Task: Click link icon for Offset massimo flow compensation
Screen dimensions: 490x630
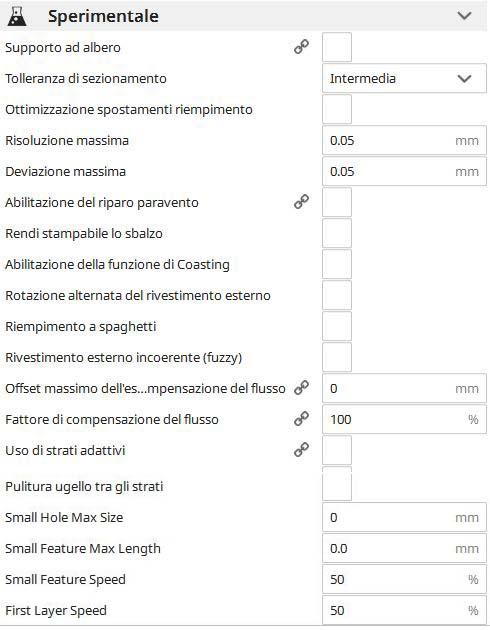Action: click(x=301, y=388)
